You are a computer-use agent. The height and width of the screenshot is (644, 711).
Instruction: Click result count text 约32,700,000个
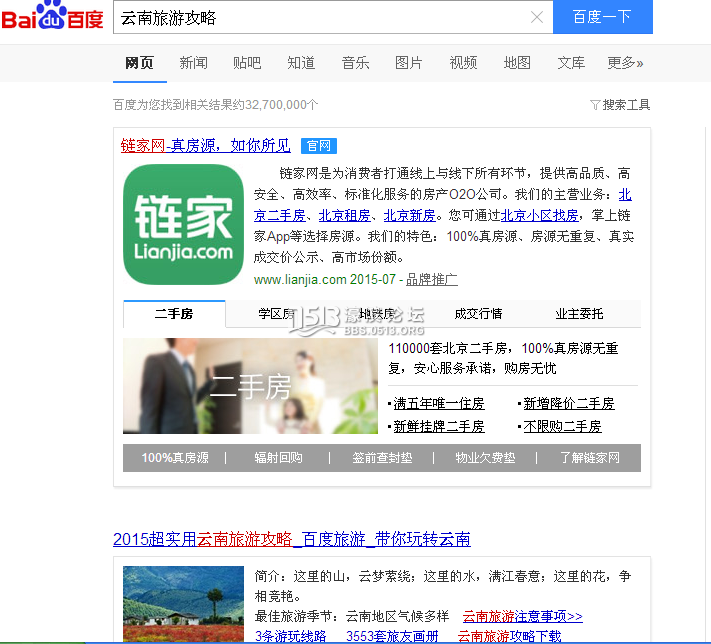[x=275, y=105]
